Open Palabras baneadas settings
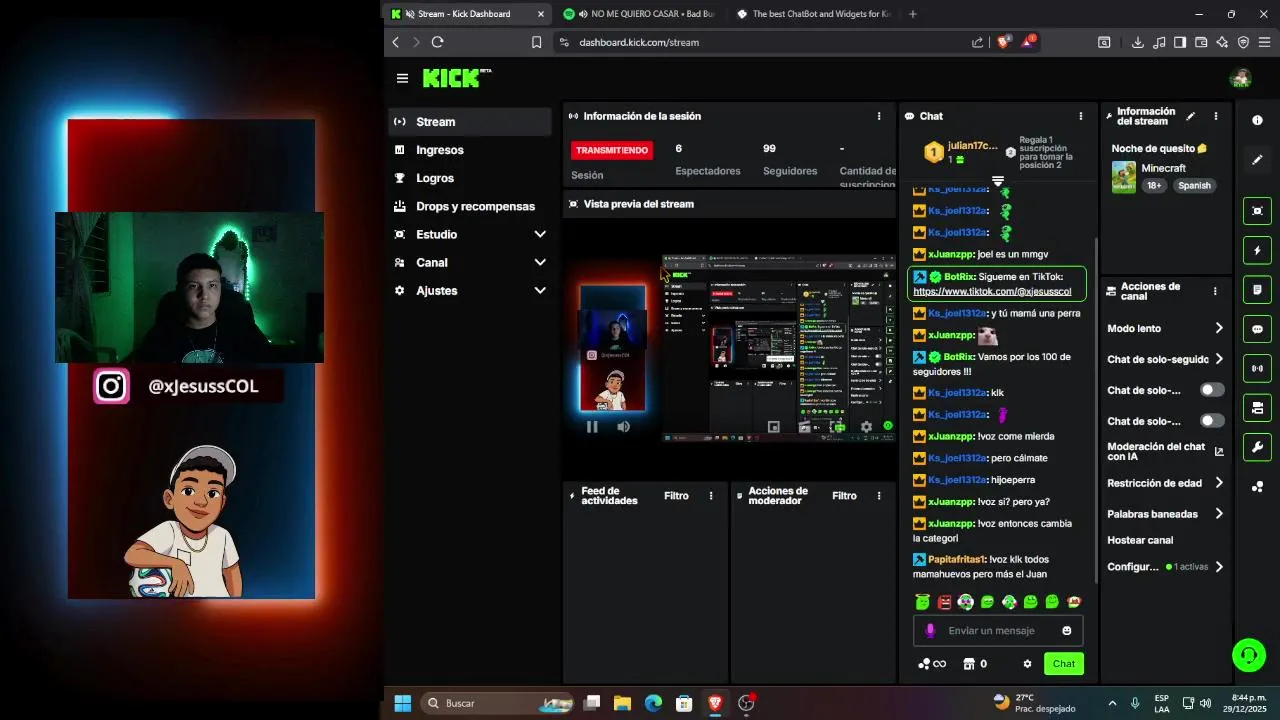The height and width of the screenshot is (720, 1280). pyautogui.click(x=1165, y=514)
